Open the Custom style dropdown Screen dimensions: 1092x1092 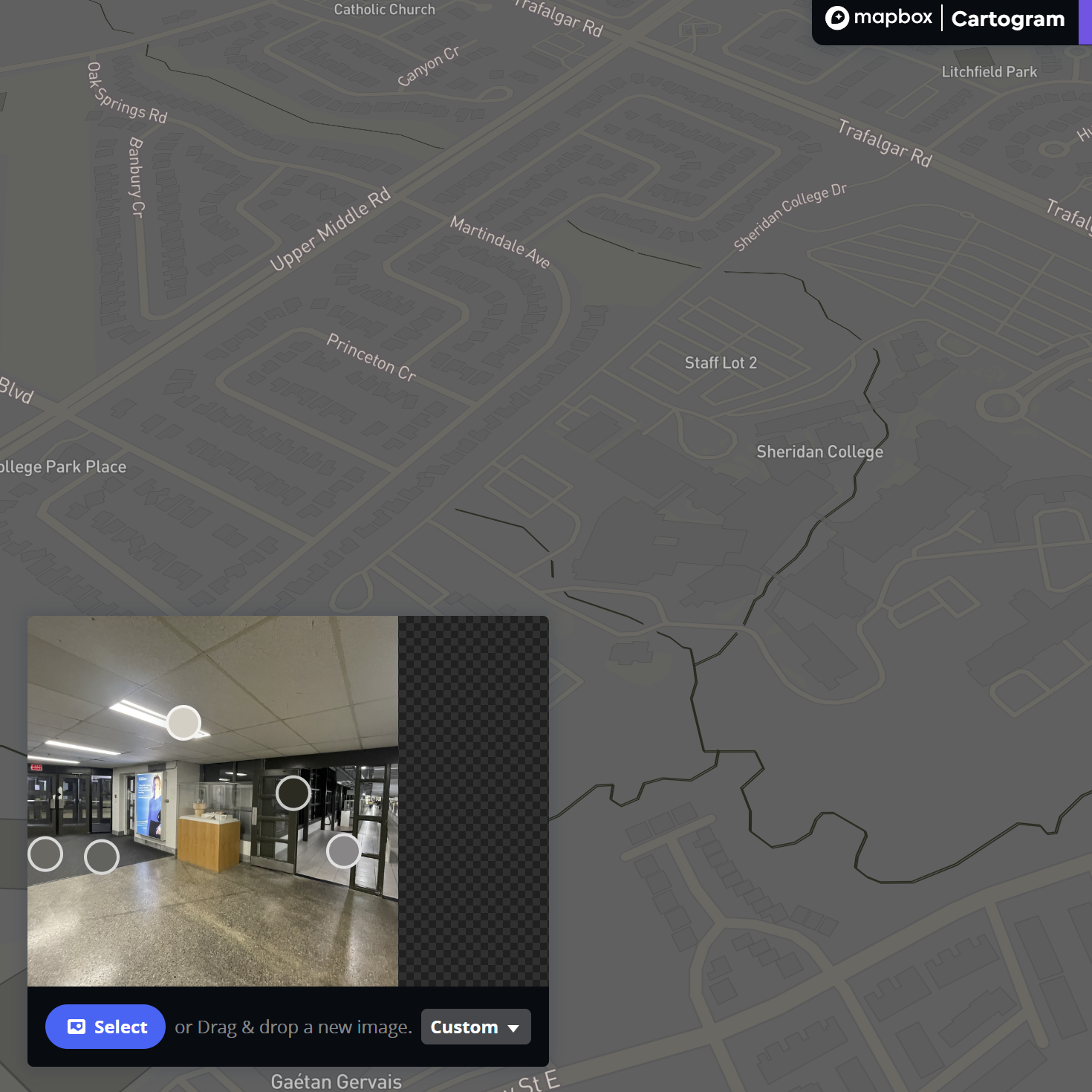click(x=475, y=1027)
